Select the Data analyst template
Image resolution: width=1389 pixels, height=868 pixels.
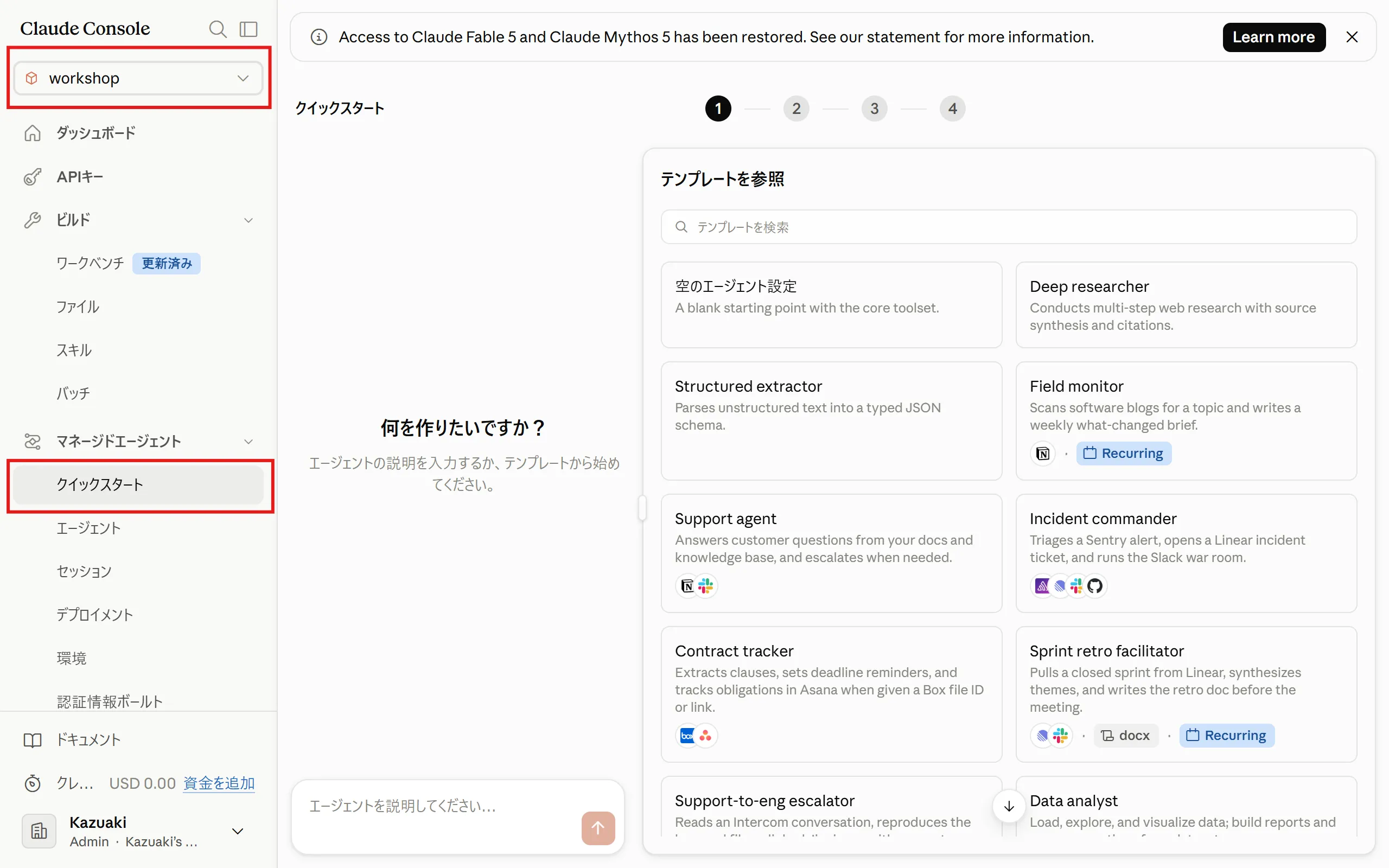click(x=1186, y=807)
